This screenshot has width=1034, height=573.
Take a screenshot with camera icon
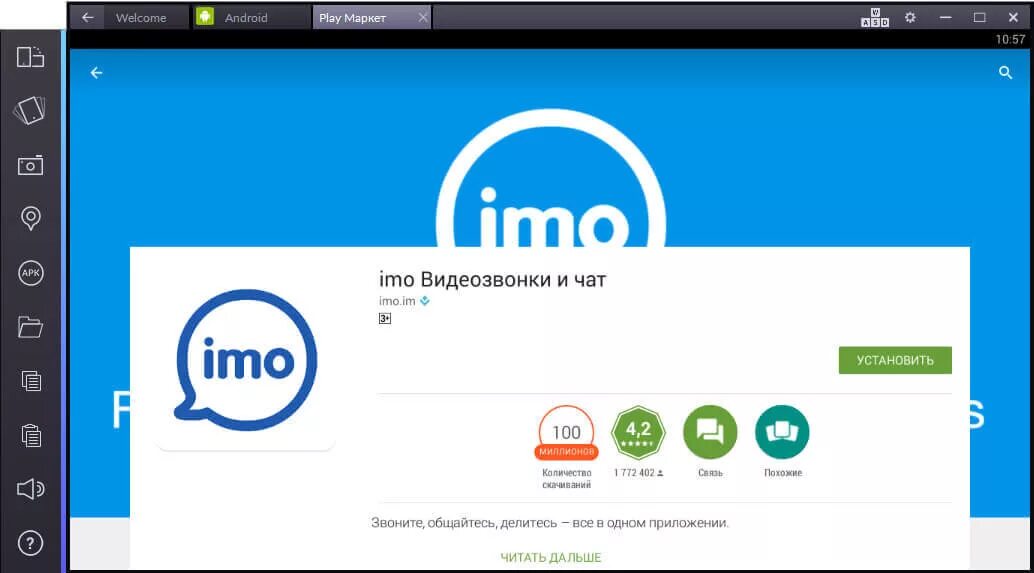point(30,166)
